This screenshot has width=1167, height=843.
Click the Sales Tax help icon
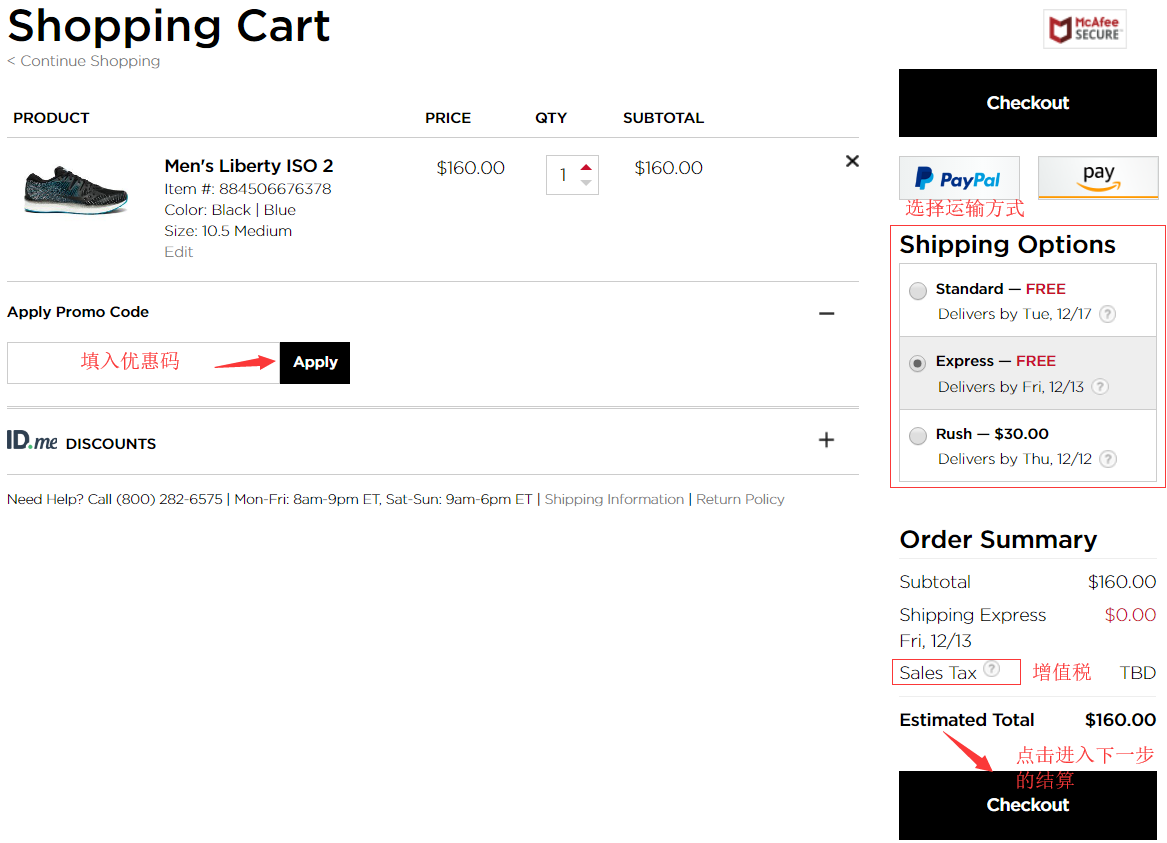tap(991, 669)
